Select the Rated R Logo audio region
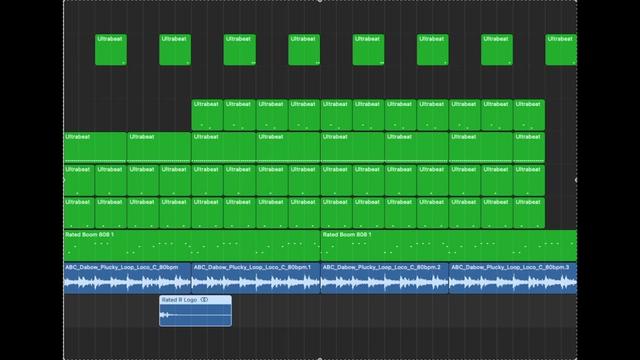640x360 pixels. click(x=196, y=311)
